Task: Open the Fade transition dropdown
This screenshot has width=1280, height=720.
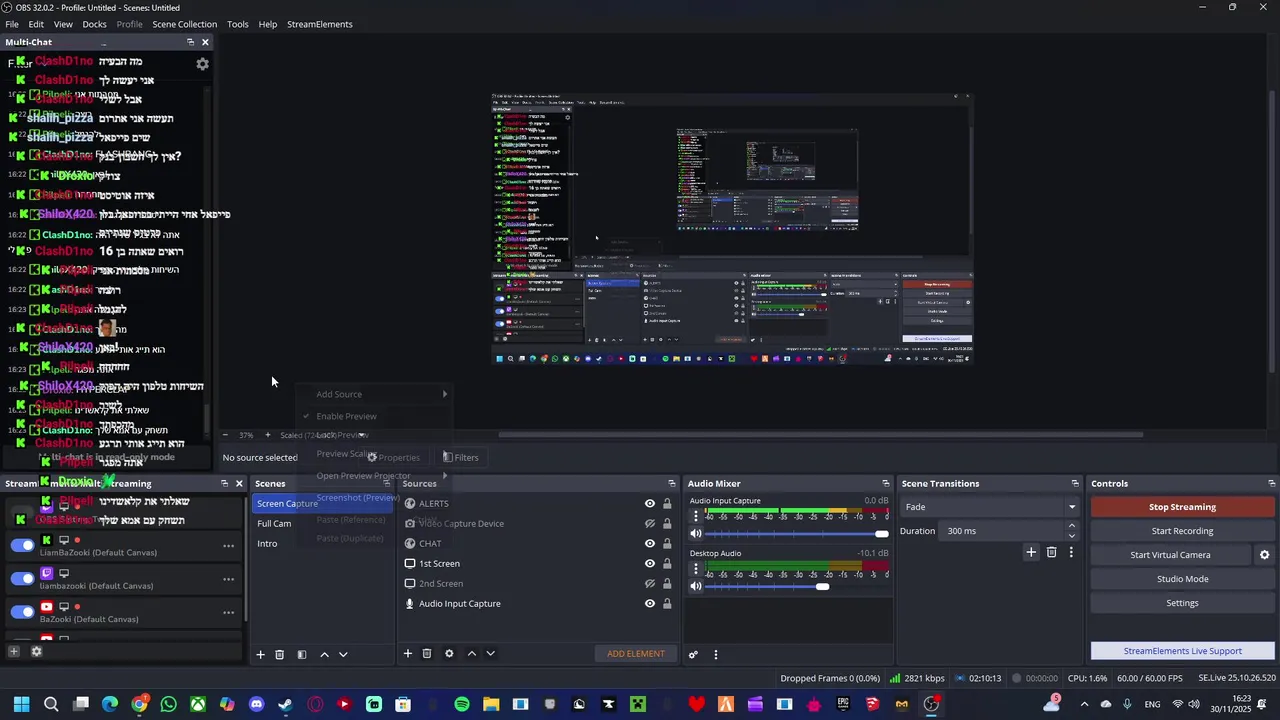Action: coord(989,507)
